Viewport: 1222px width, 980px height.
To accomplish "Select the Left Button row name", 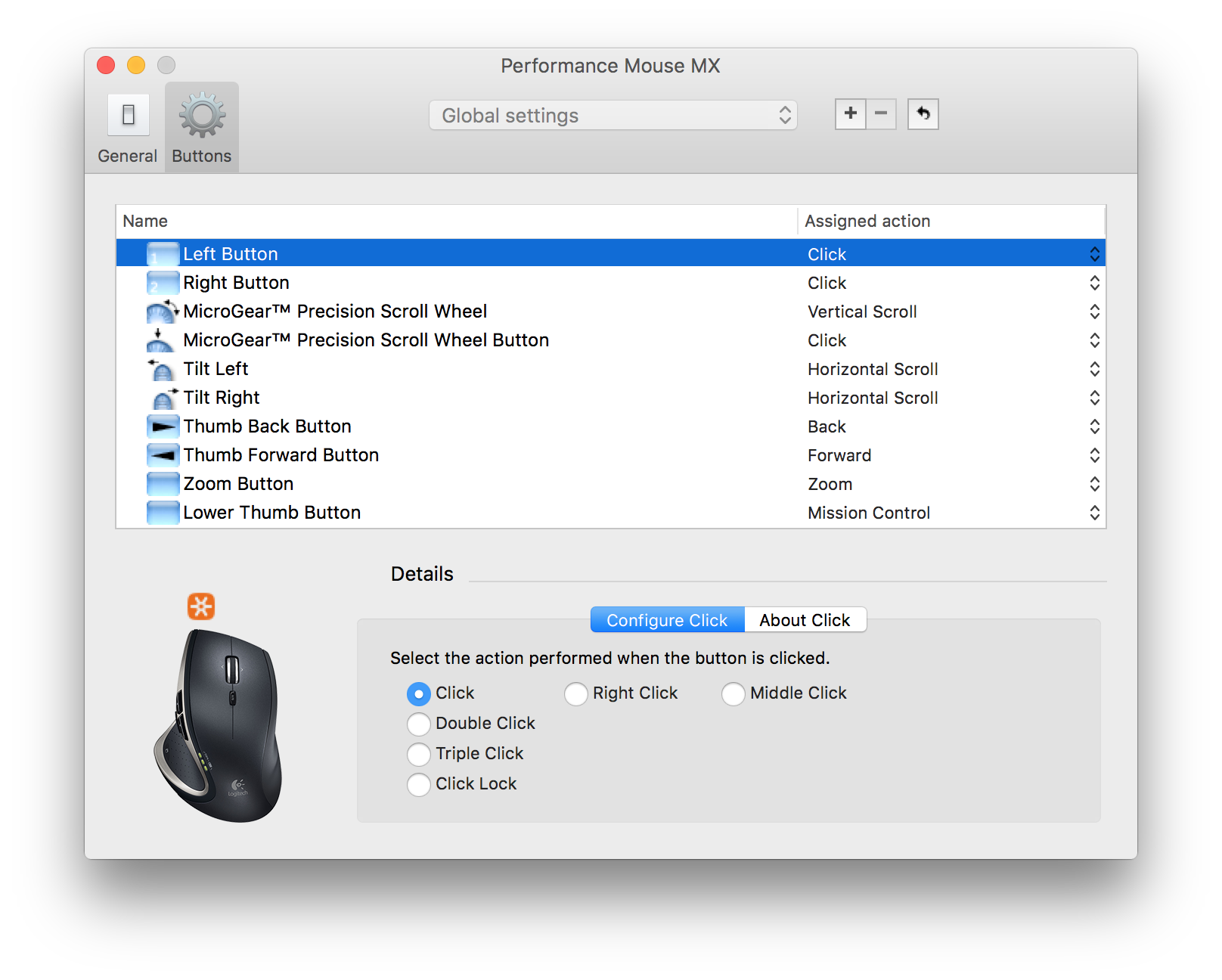I will point(231,254).
